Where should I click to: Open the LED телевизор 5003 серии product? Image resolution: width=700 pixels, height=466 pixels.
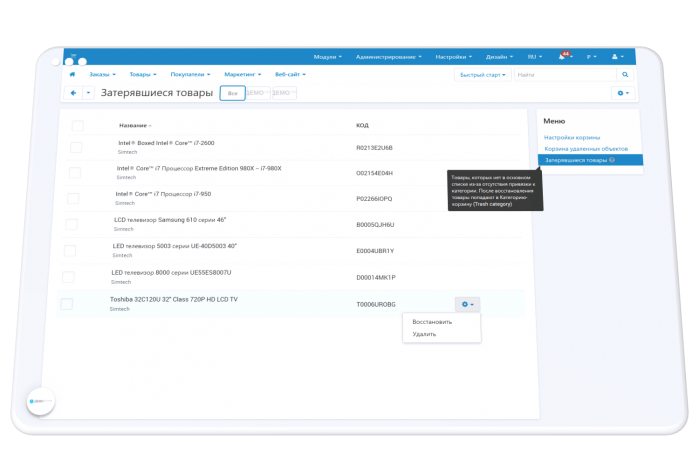tap(175, 246)
